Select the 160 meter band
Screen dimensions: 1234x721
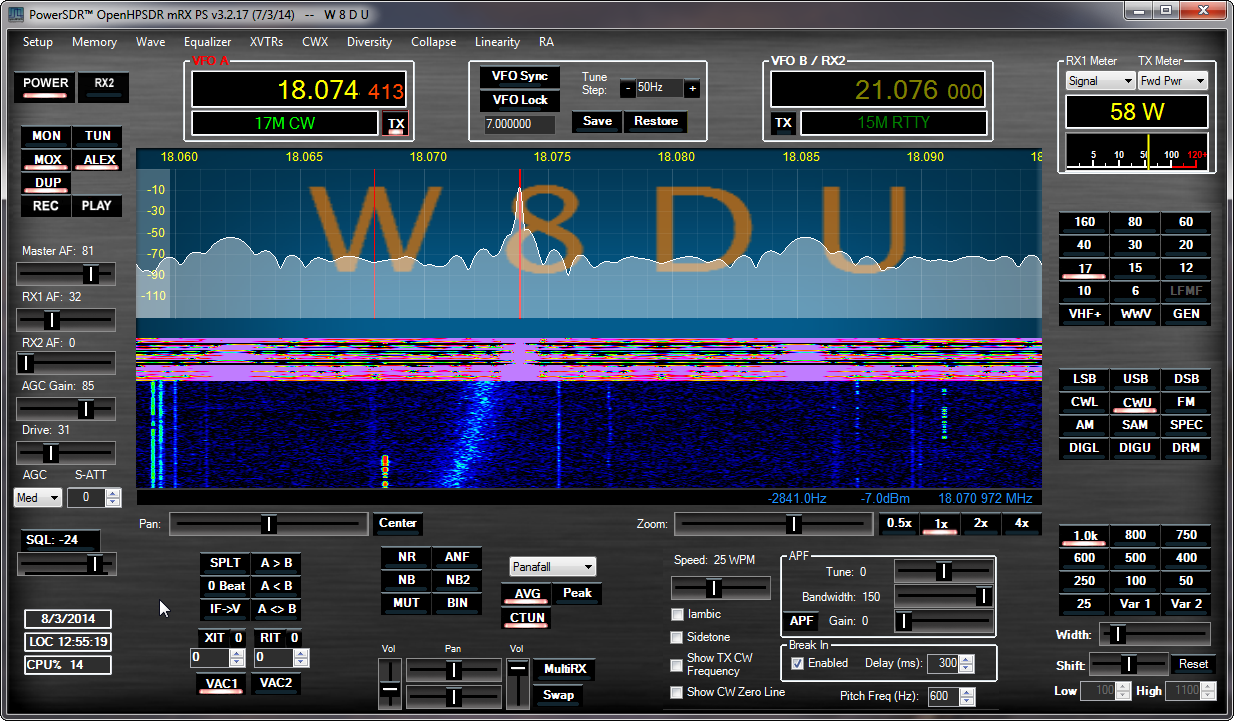(x=1084, y=222)
